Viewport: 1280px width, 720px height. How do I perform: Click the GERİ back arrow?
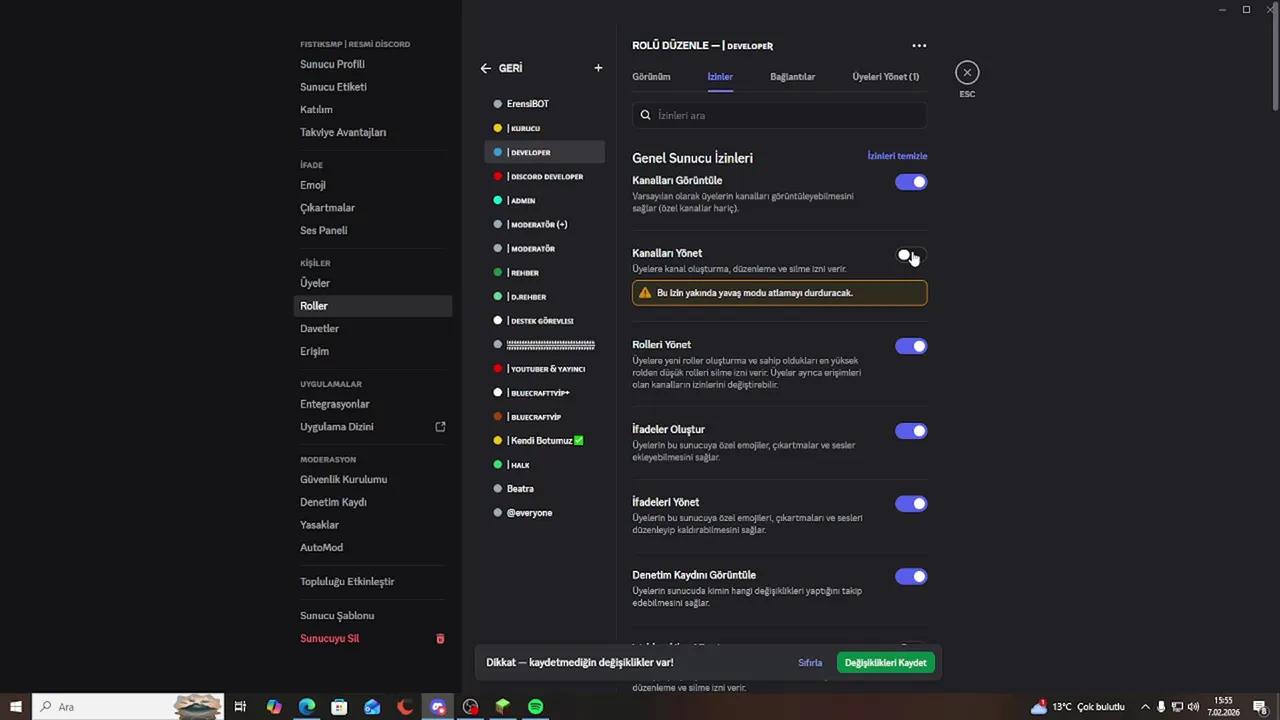[486, 67]
